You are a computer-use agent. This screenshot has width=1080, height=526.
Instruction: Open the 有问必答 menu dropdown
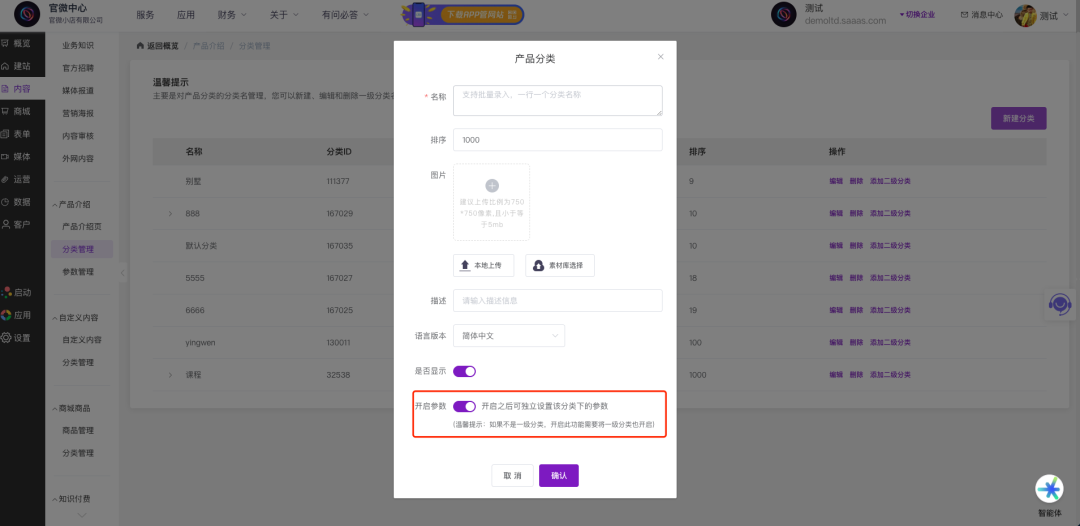pos(345,14)
